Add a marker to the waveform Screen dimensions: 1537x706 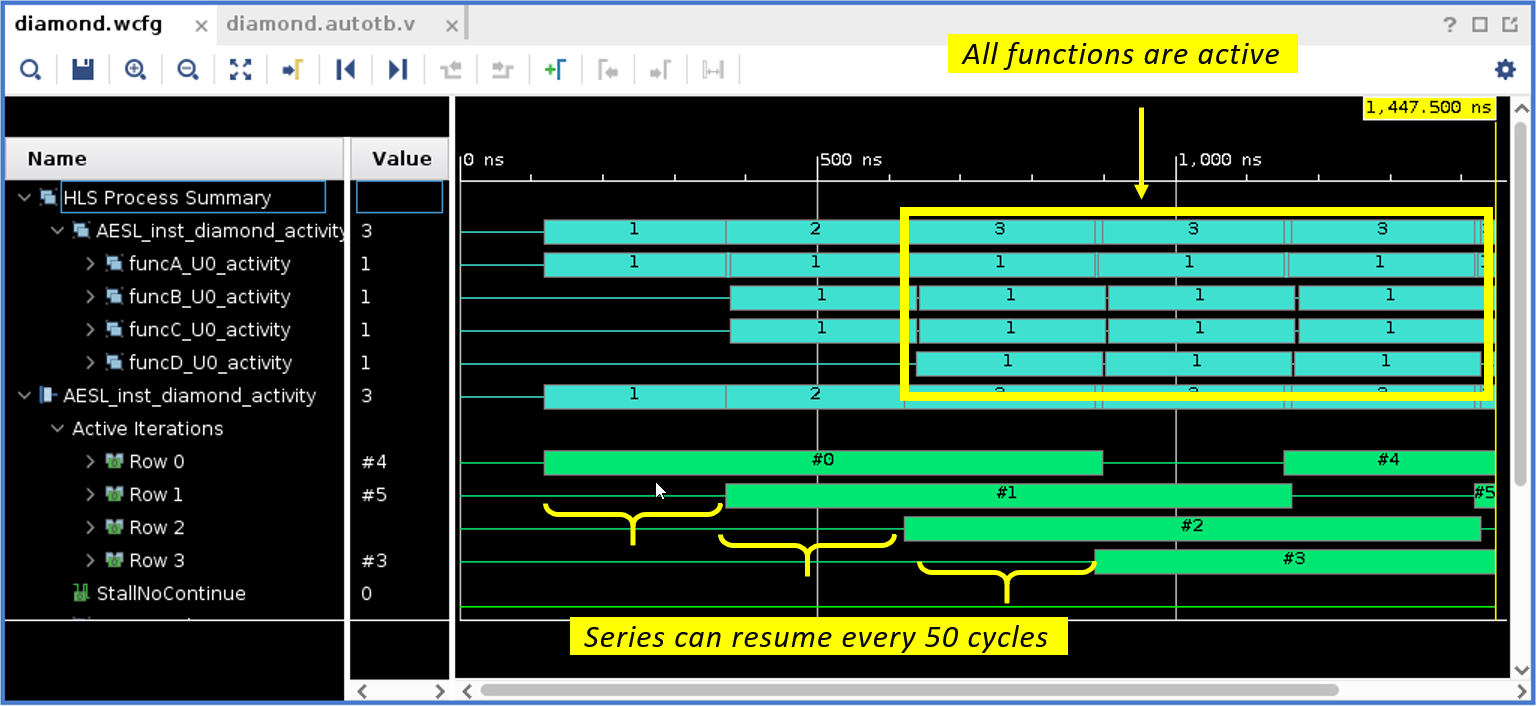coord(555,69)
